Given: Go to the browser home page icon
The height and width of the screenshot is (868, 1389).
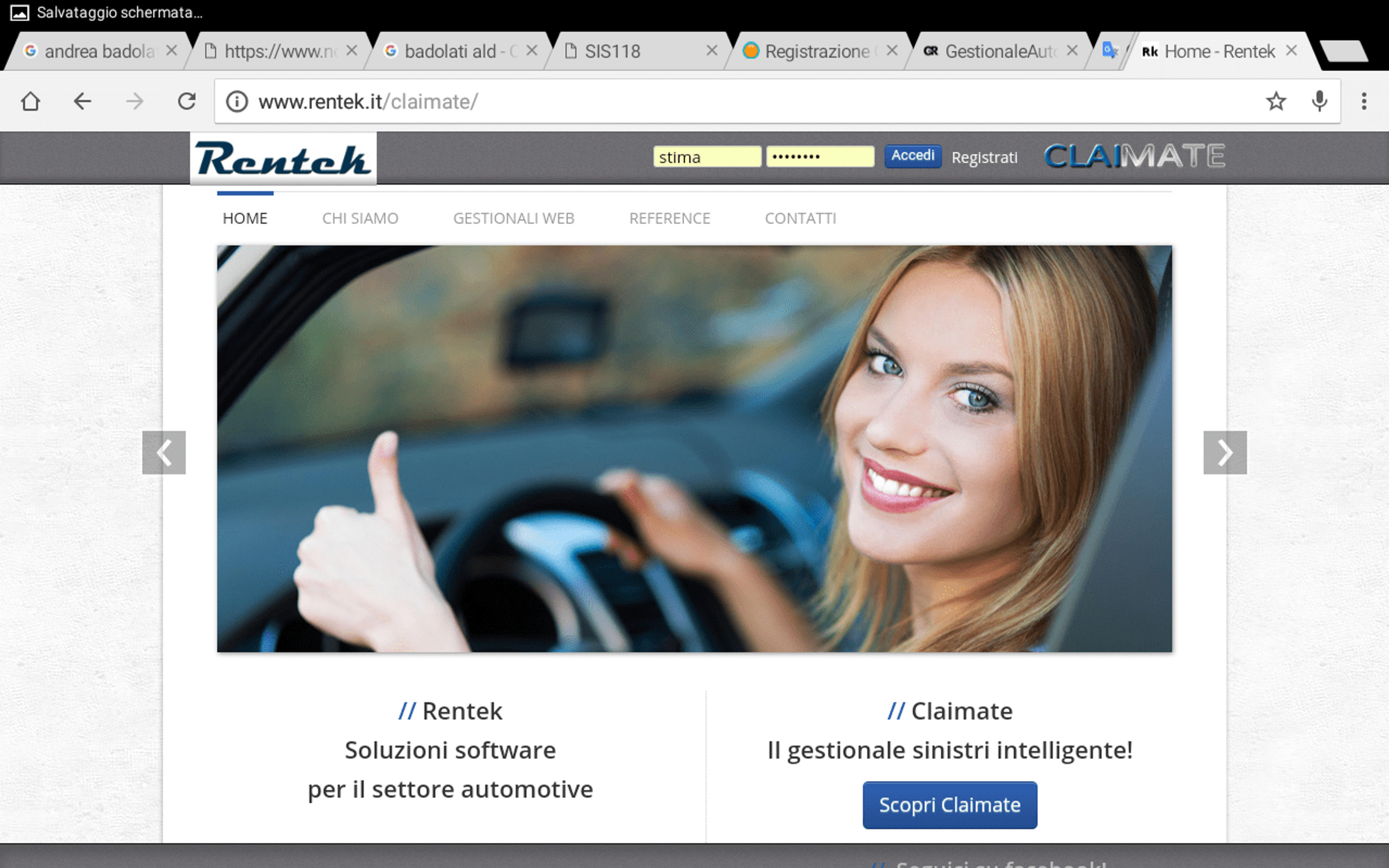Looking at the screenshot, I should pos(30,102).
